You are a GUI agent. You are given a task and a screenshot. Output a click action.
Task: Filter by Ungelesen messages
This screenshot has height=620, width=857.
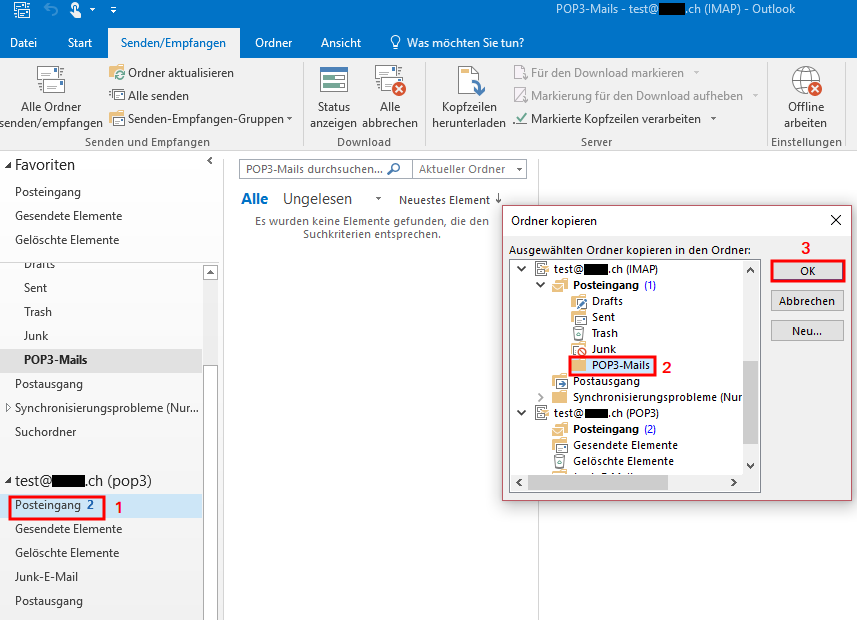[318, 199]
